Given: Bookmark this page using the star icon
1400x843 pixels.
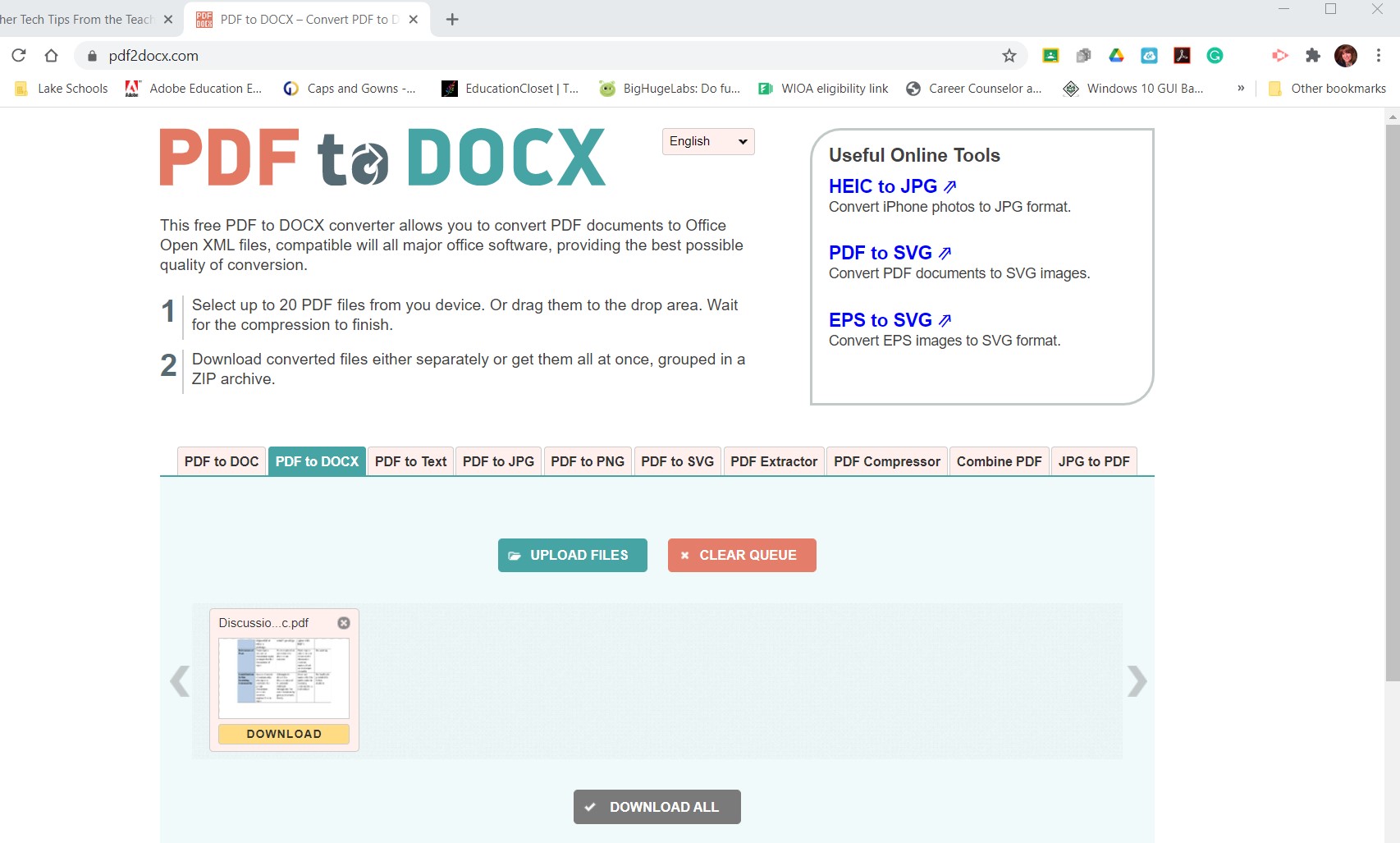Looking at the screenshot, I should (x=1009, y=55).
